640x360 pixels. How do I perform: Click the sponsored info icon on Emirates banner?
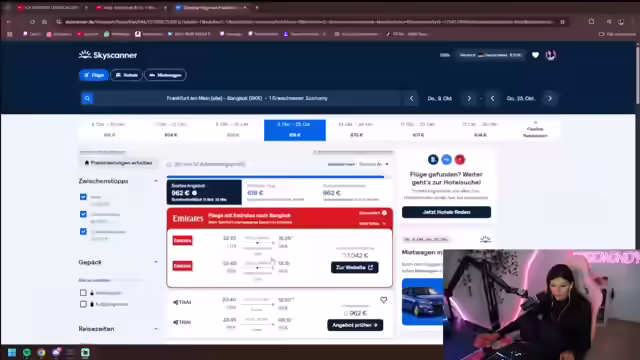(384, 213)
